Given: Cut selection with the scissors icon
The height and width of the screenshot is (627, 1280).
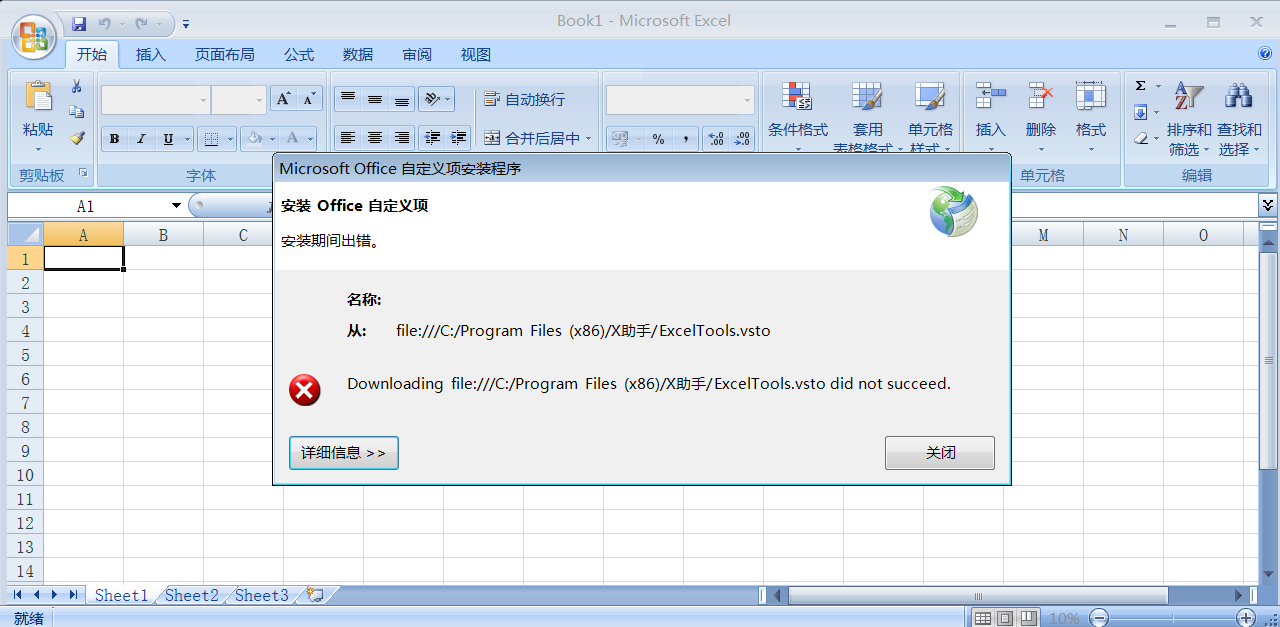Looking at the screenshot, I should coord(77,87).
